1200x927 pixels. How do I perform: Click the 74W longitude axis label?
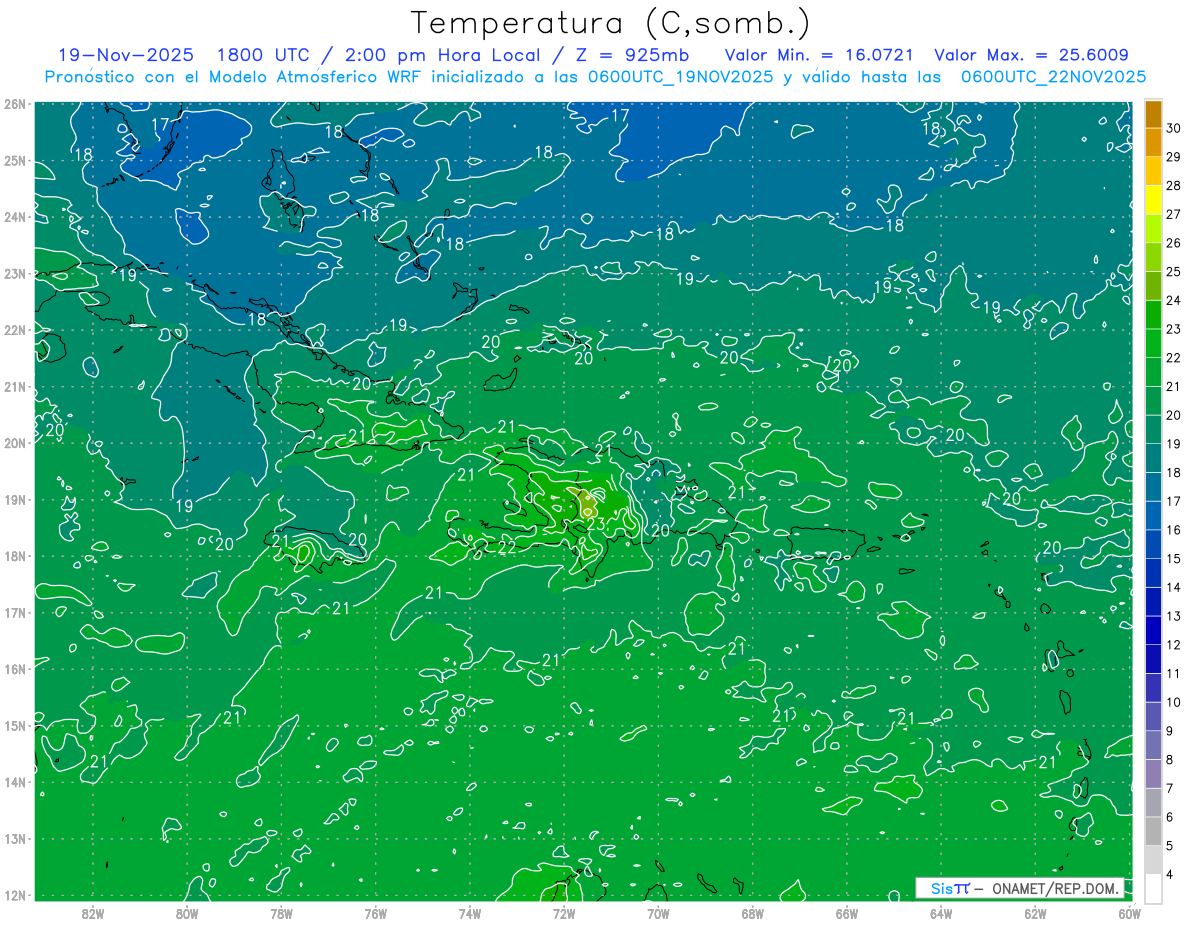(x=469, y=912)
